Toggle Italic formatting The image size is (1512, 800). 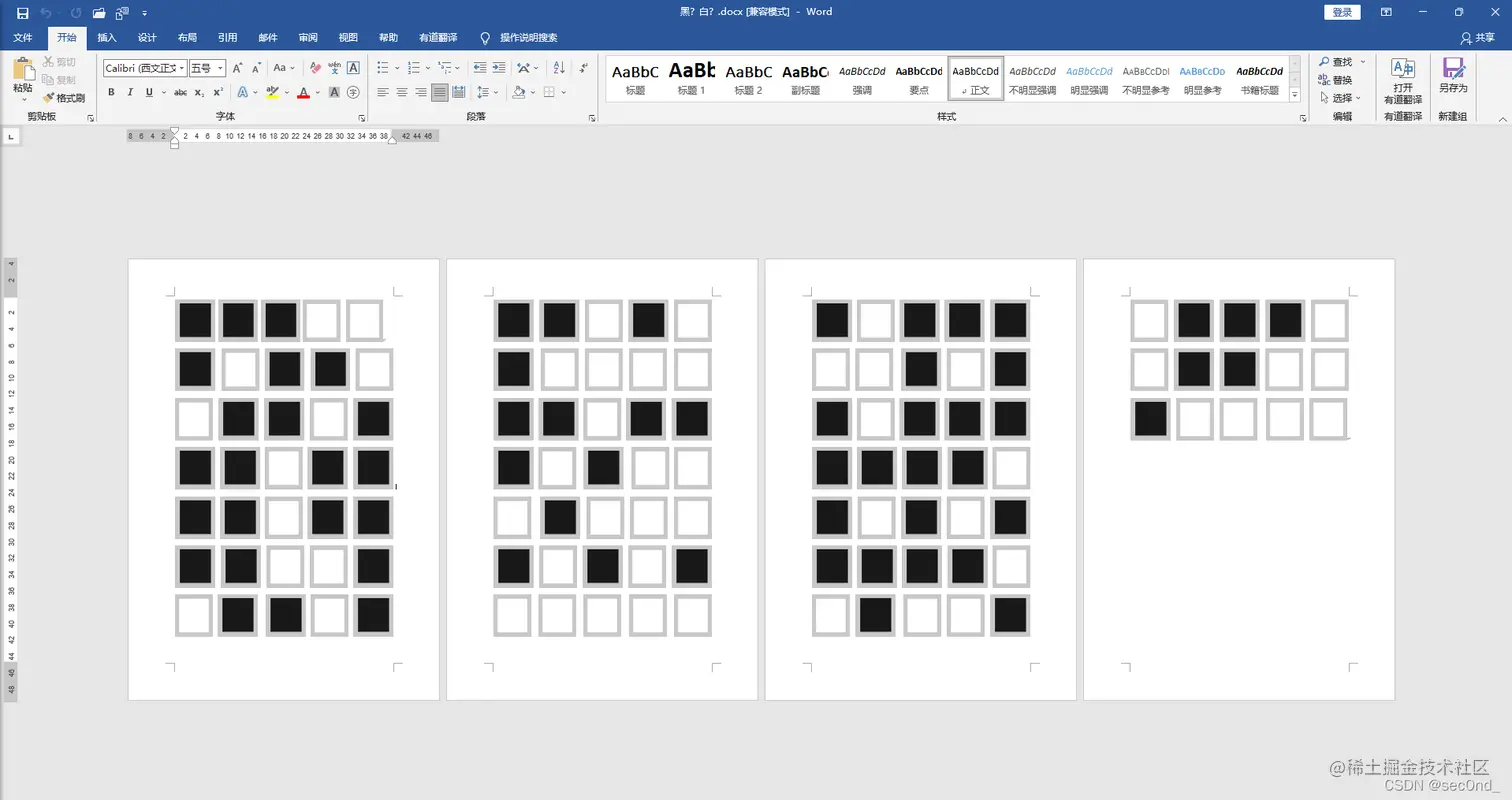[130, 92]
